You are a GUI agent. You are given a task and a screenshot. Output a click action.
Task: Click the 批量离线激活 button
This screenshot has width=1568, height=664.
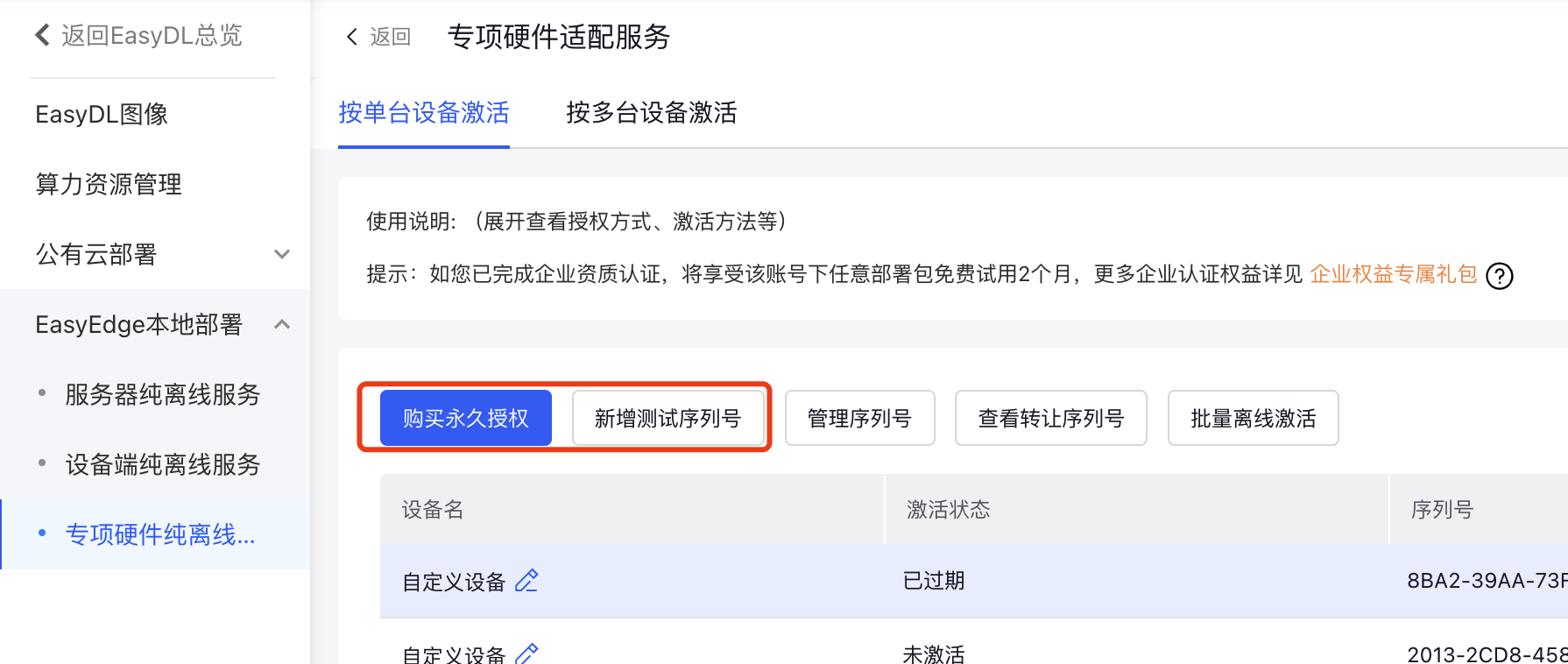point(1254,418)
